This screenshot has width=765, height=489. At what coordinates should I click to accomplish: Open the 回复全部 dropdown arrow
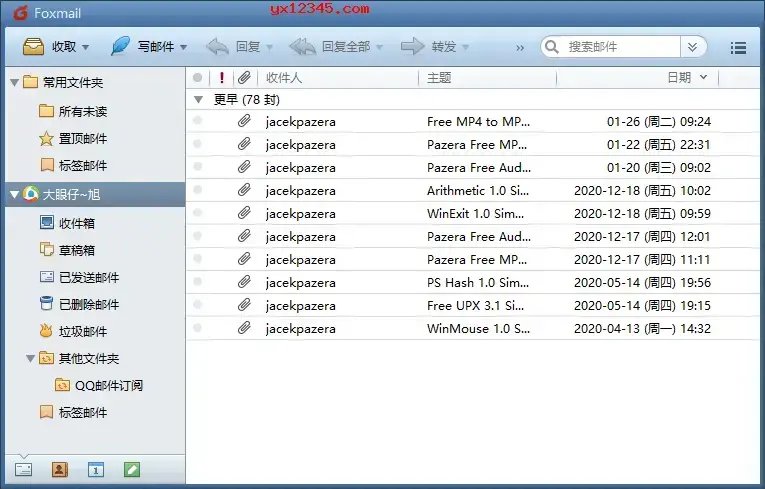[379, 47]
